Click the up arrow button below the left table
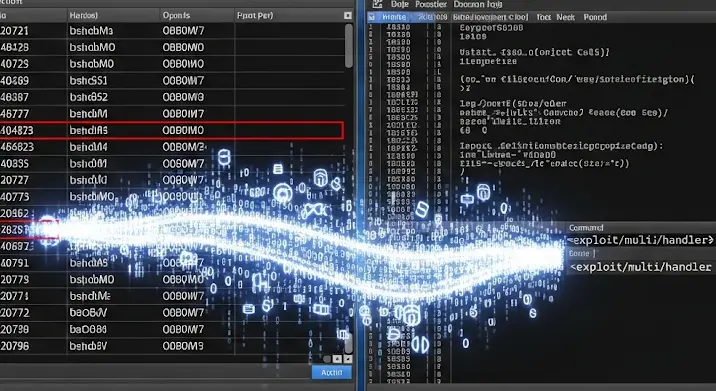Viewport: 716px width, 391px height. (x=337, y=359)
